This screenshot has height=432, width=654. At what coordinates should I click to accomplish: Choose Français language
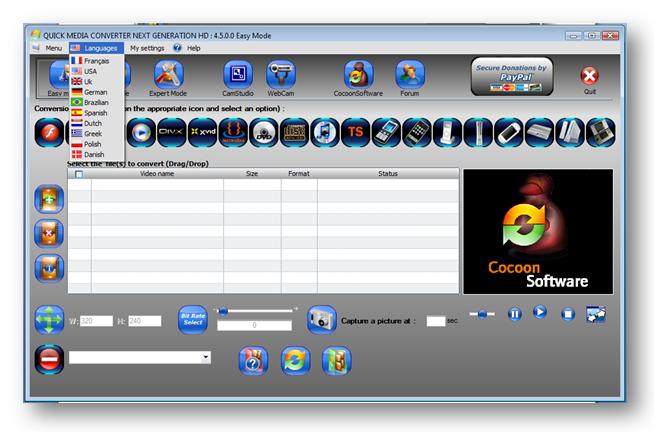point(96,60)
